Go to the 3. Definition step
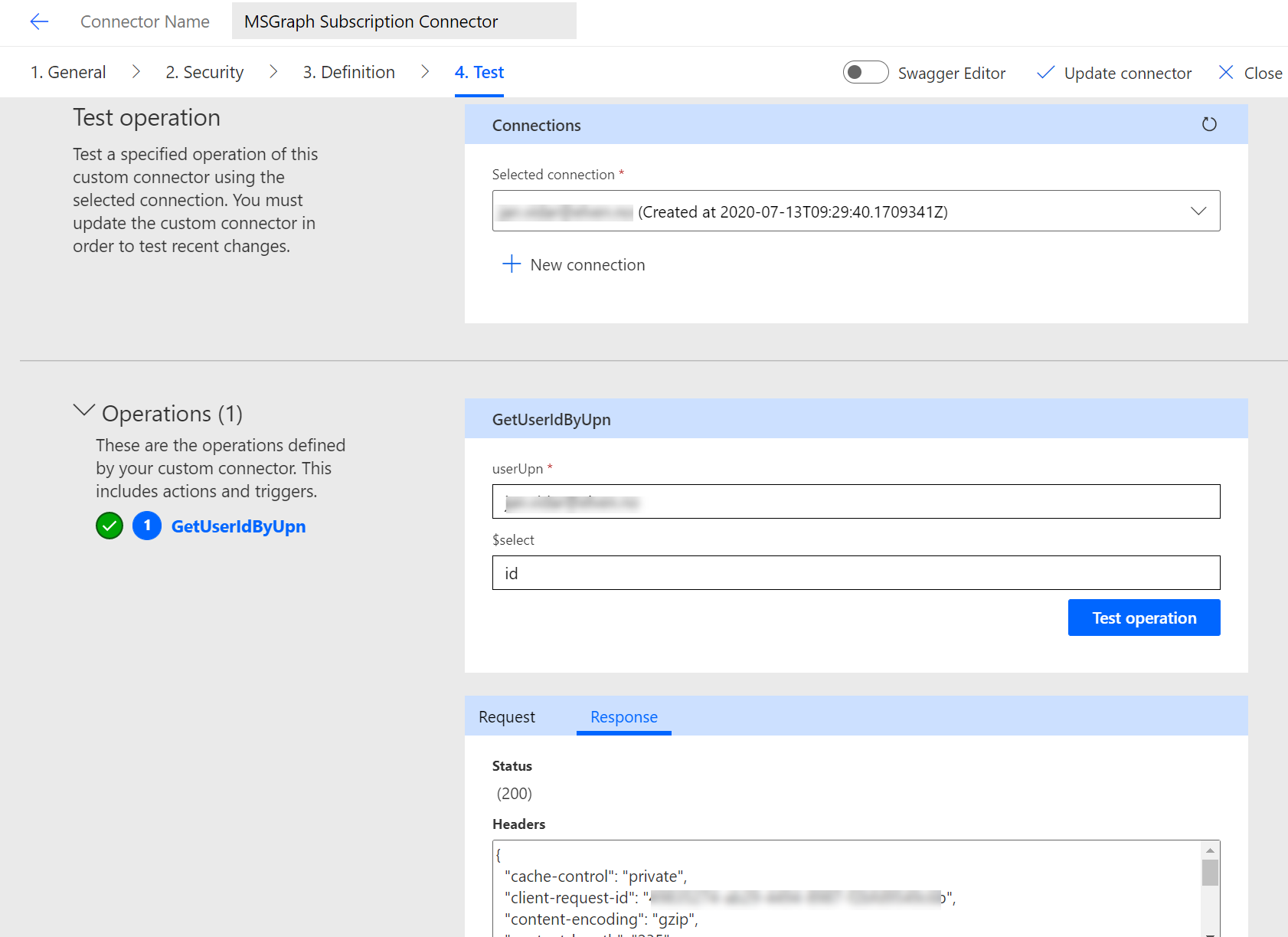The height and width of the screenshot is (937, 1288). point(348,72)
